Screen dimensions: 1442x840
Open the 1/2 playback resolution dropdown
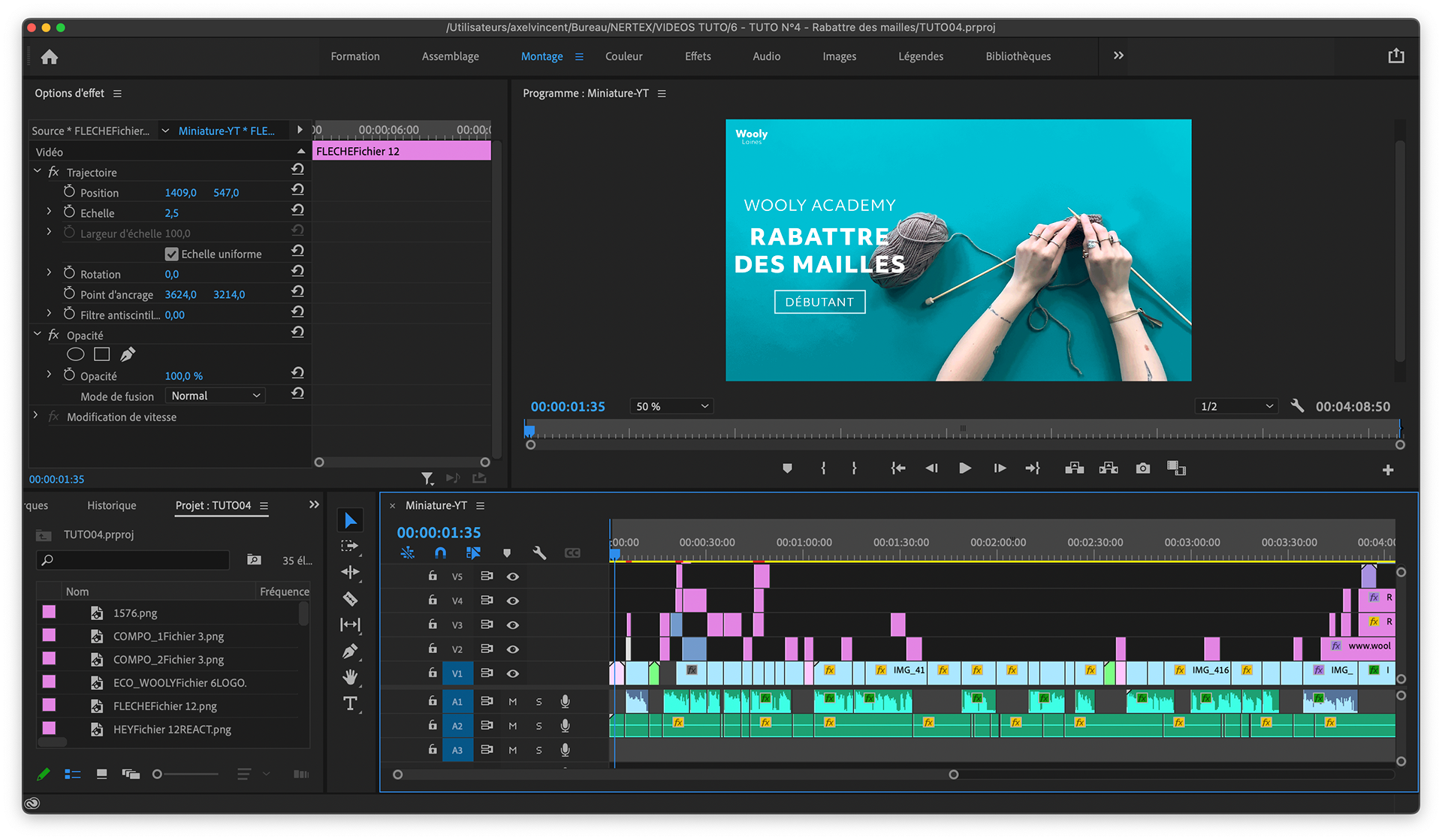1236,406
